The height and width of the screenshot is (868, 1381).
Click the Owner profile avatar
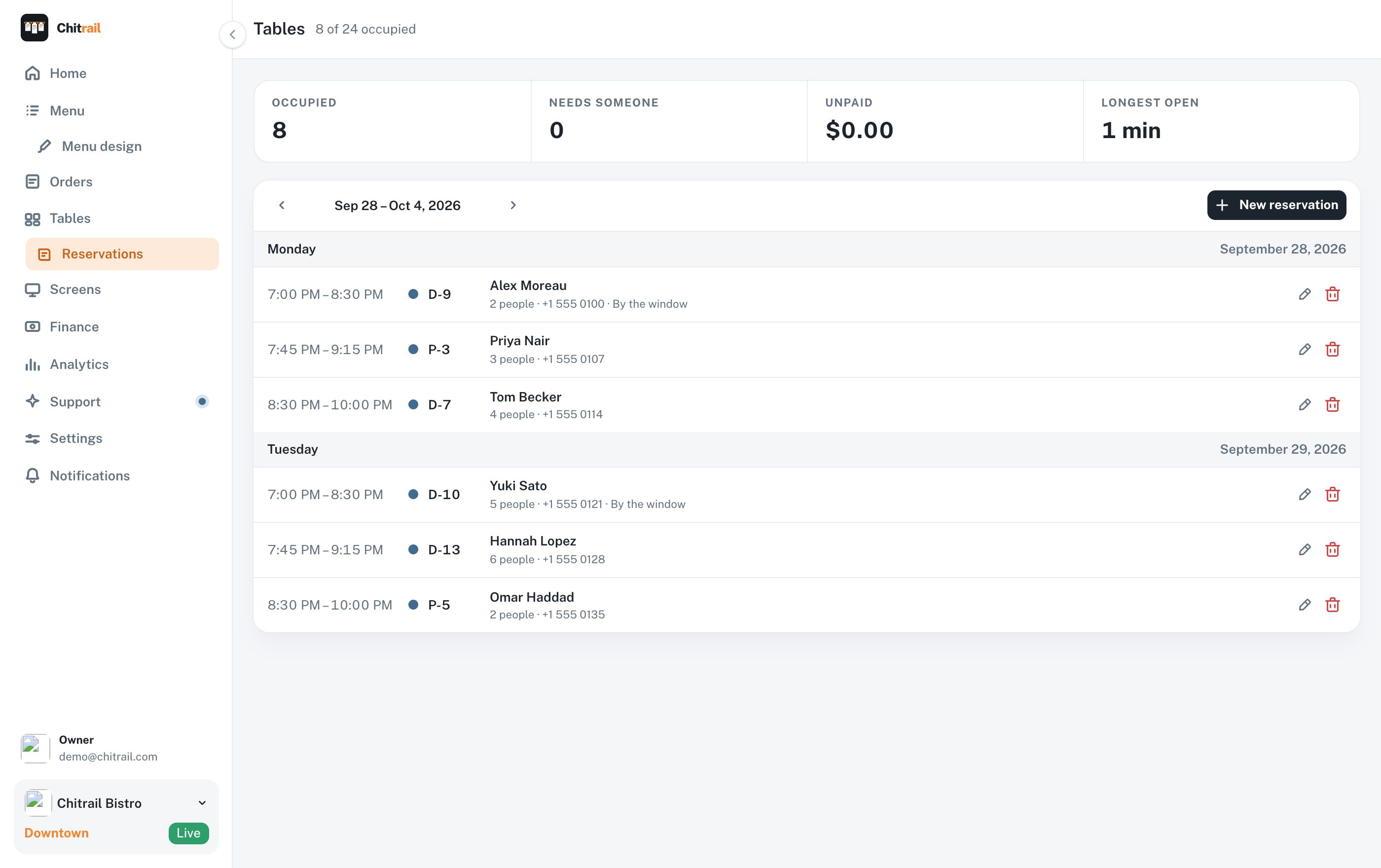coord(35,748)
